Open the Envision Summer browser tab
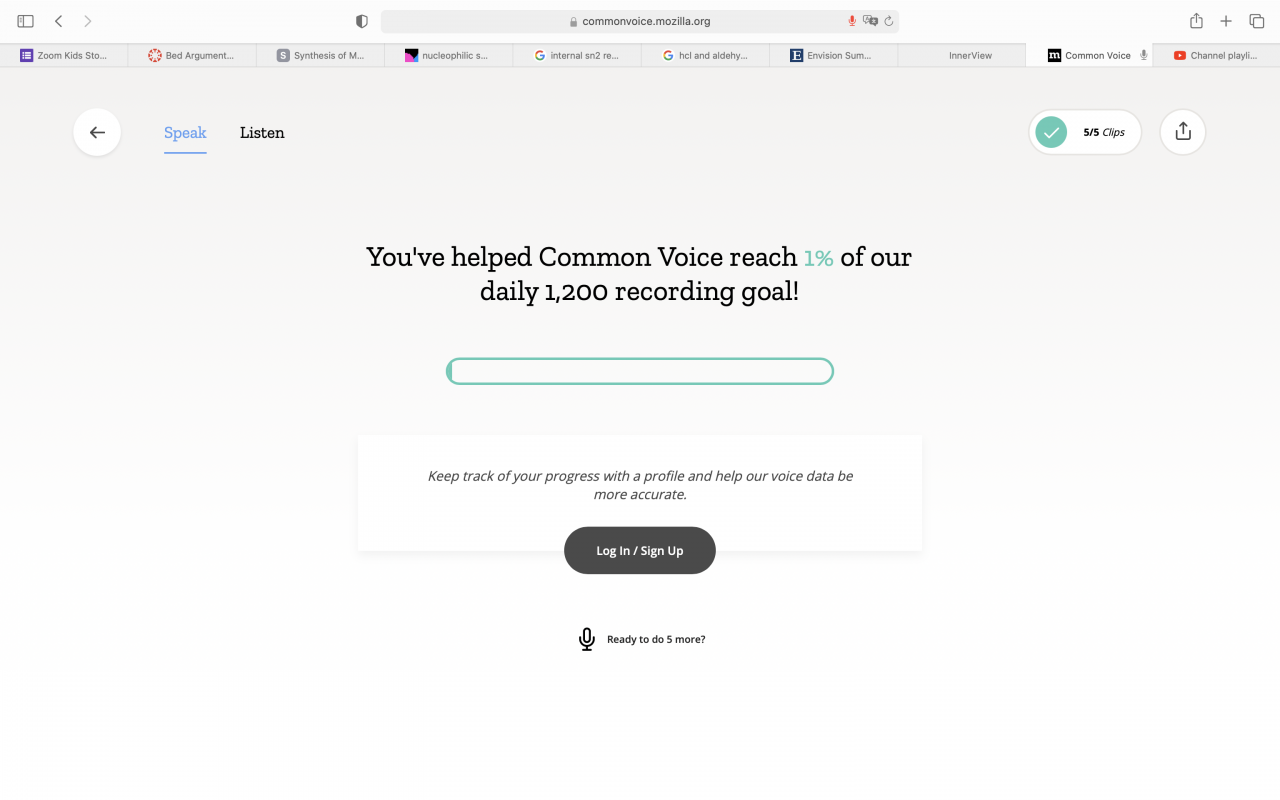The height and width of the screenshot is (800, 1280). click(x=833, y=56)
